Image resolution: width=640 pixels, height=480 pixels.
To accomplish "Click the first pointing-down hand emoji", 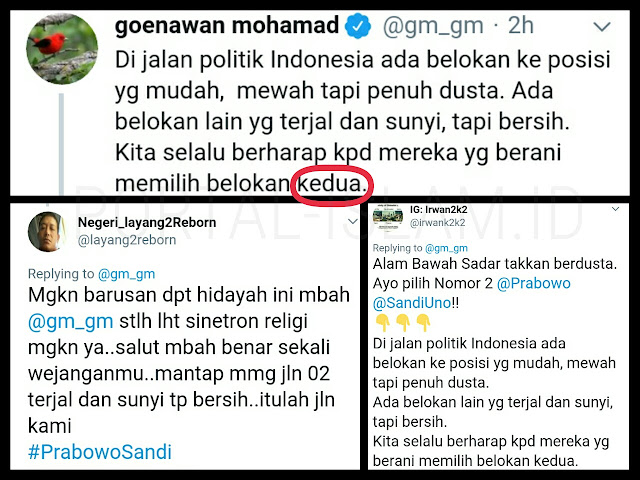I will coord(383,322).
